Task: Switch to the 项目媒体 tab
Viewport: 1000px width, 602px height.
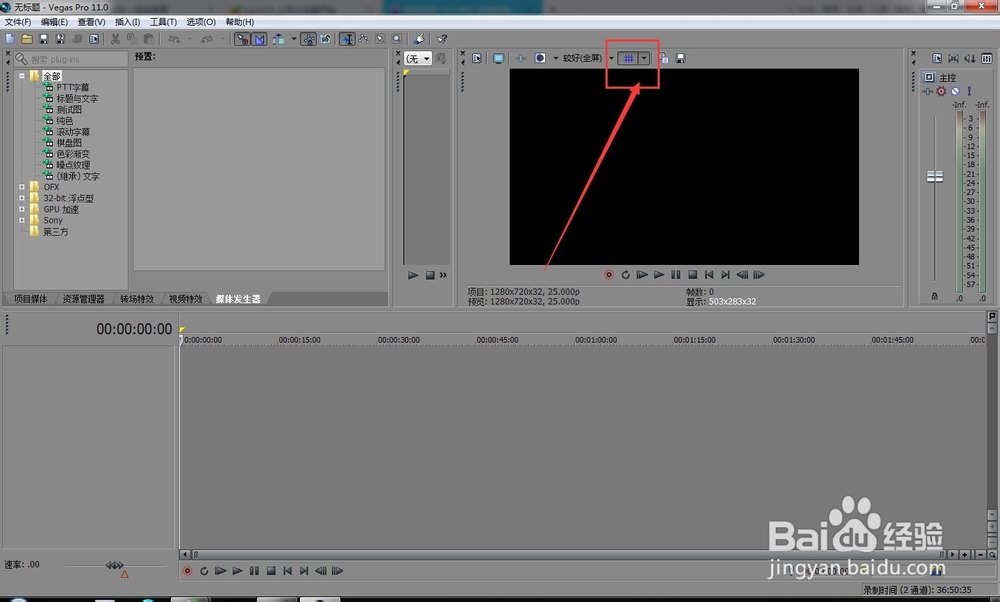Action: pyautogui.click(x=31, y=299)
